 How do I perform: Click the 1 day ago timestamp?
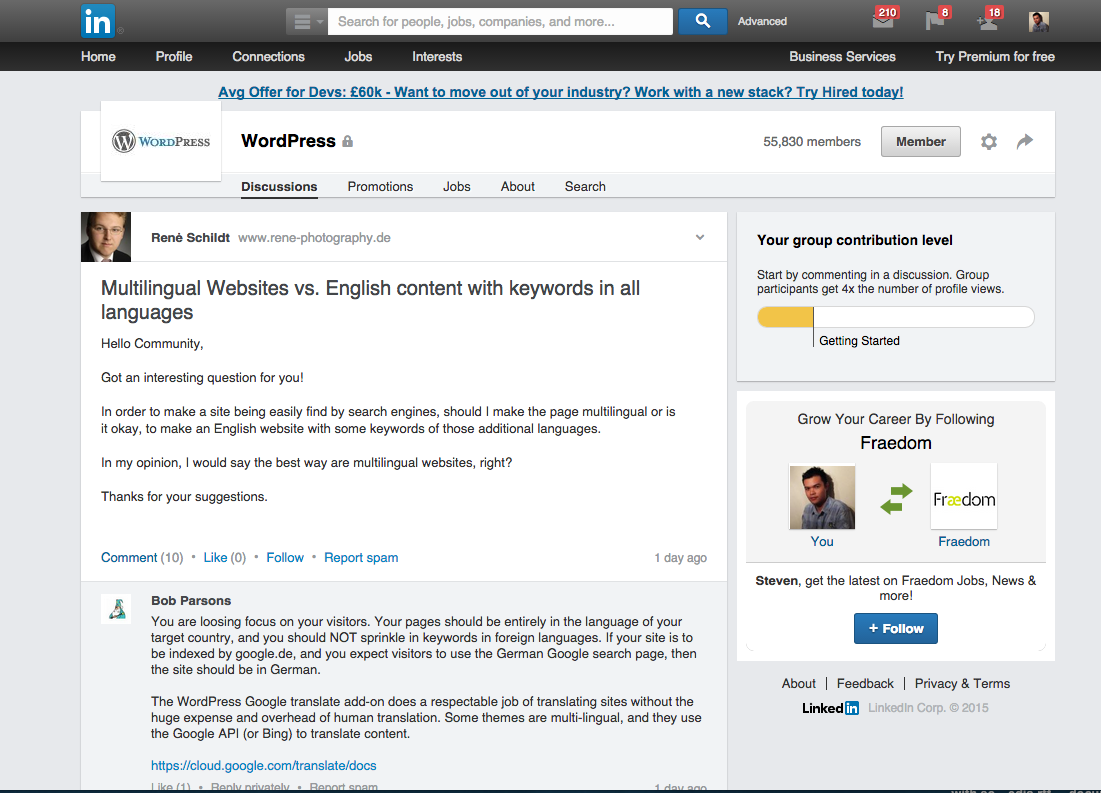(680, 558)
